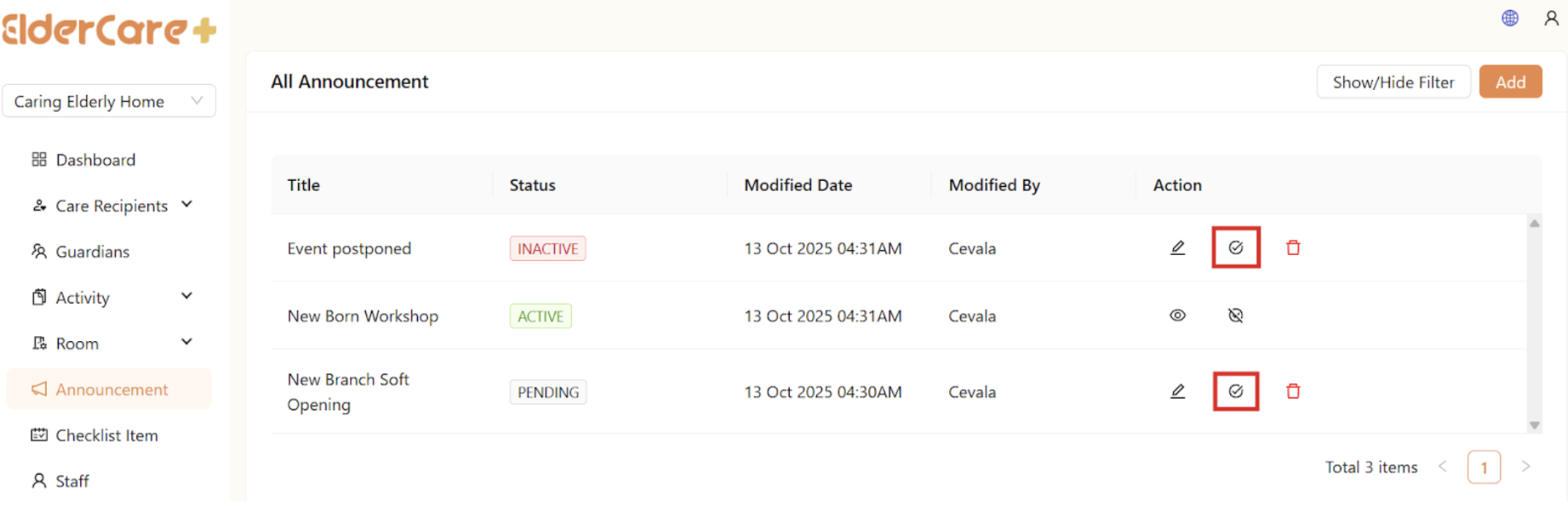This screenshot has height=507, width=1568.
Task: Expand the Care Recipients submenu
Action: point(187,205)
